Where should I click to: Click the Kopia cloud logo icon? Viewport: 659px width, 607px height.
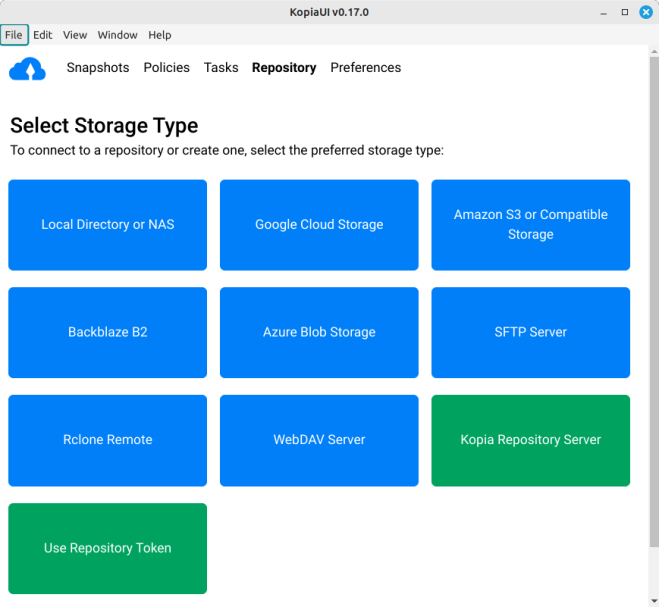[27, 68]
